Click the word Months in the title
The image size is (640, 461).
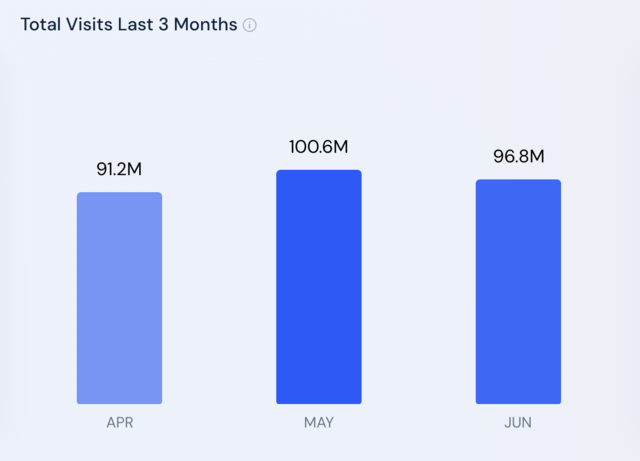205,24
